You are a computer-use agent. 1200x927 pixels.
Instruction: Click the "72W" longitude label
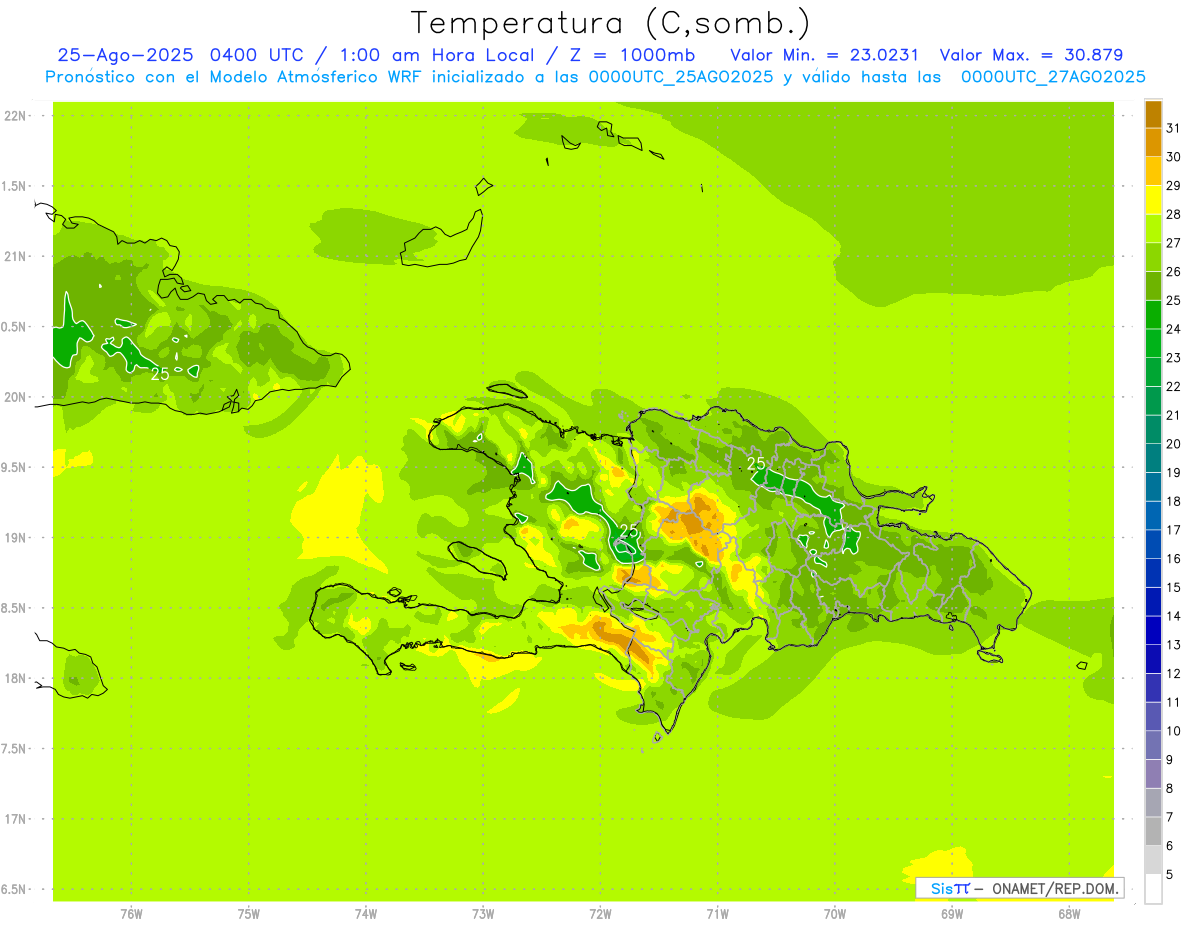point(600,913)
